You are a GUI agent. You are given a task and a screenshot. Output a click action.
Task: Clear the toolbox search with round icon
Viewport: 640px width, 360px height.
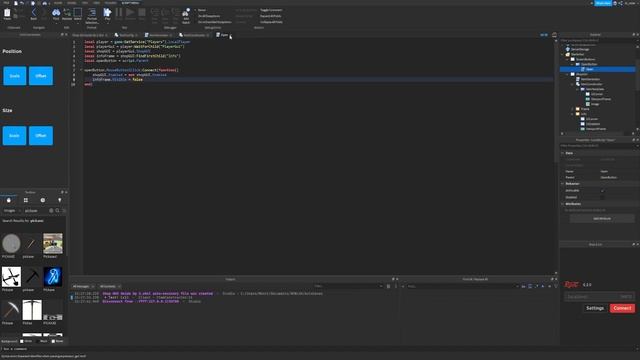(x=51, y=211)
